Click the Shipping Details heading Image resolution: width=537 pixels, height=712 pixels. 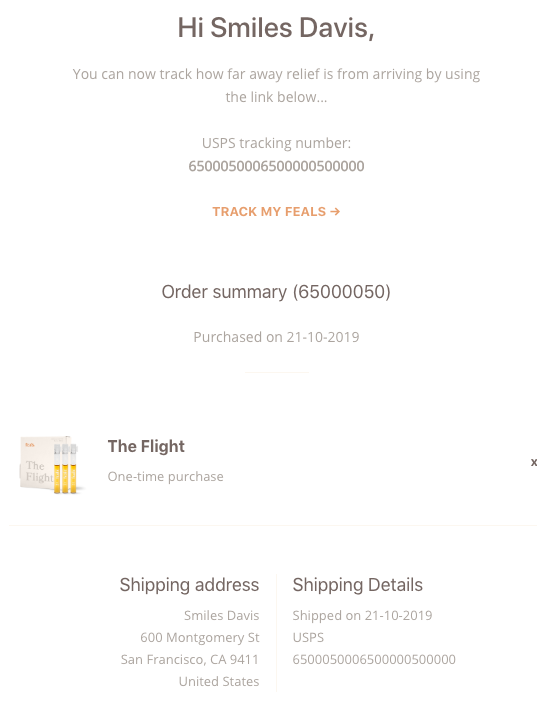pyautogui.click(x=358, y=585)
